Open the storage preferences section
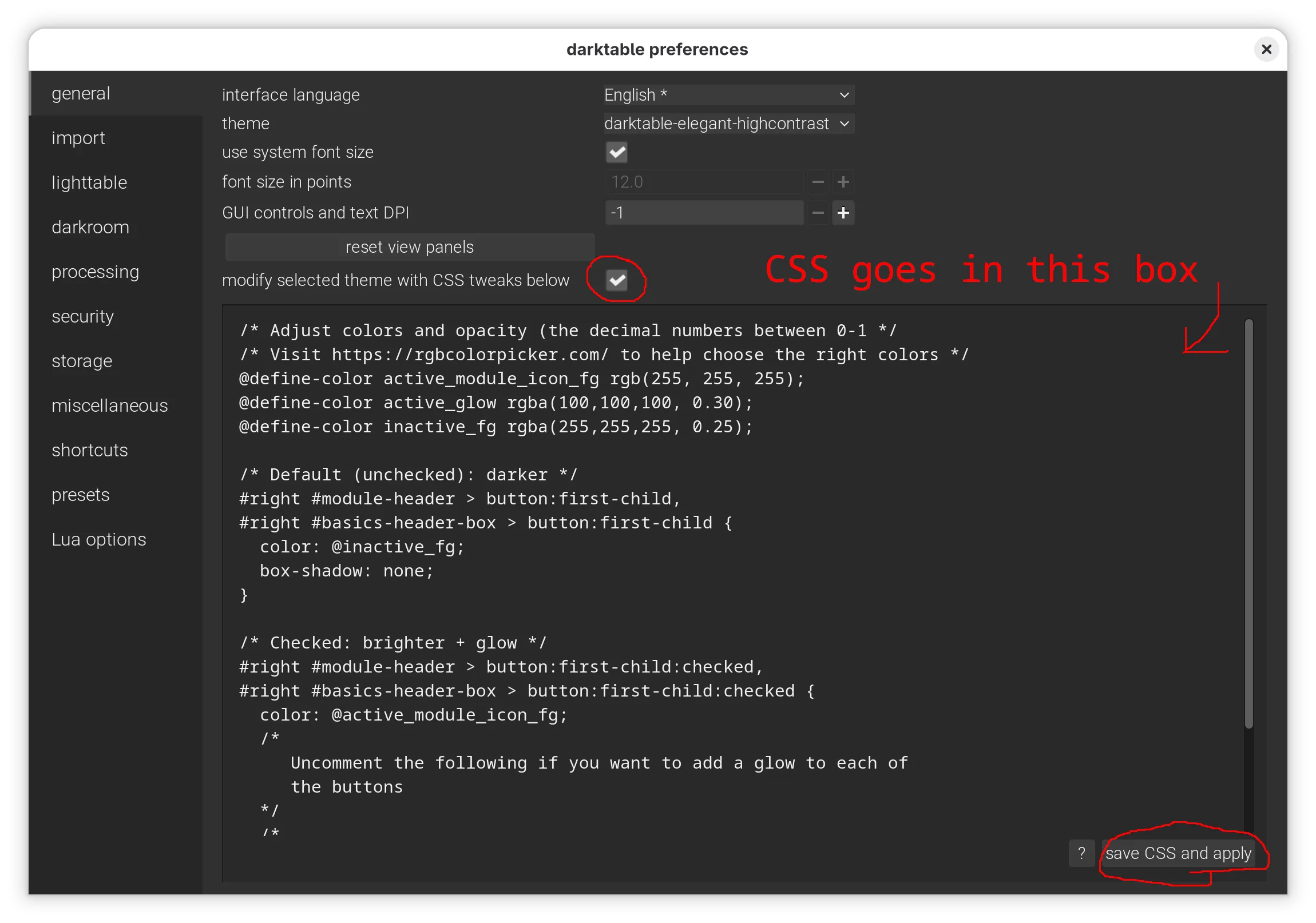The width and height of the screenshot is (1316, 923). [x=82, y=360]
